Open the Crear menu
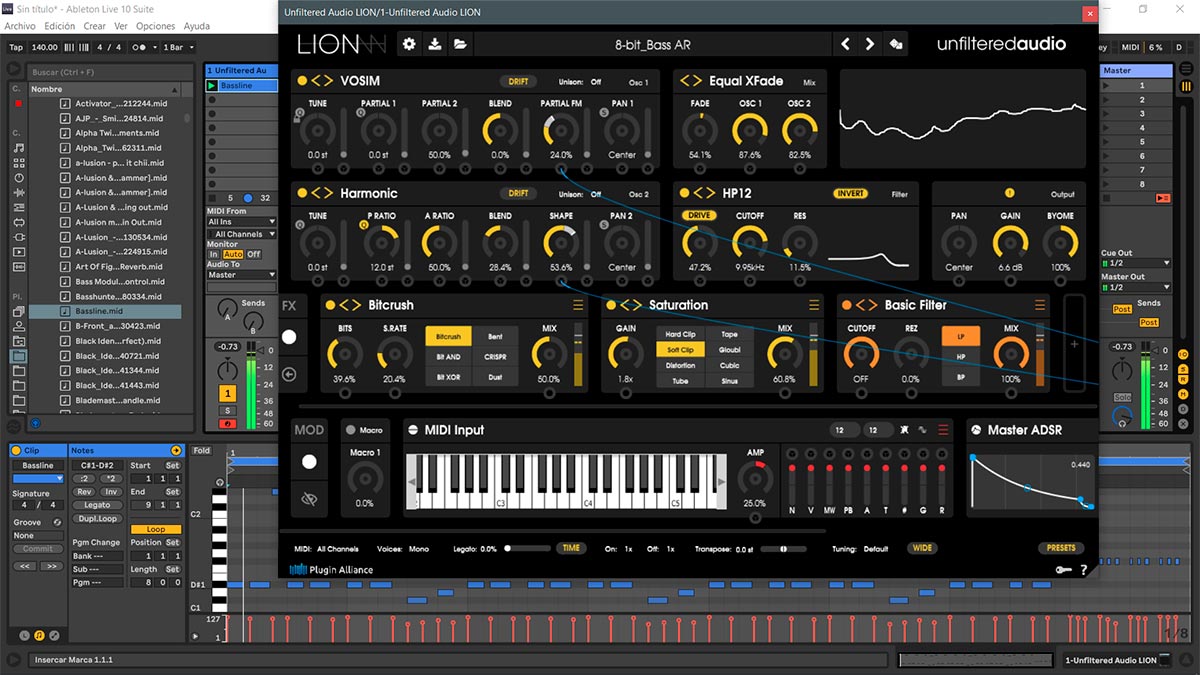The height and width of the screenshot is (675, 1200). coord(94,26)
